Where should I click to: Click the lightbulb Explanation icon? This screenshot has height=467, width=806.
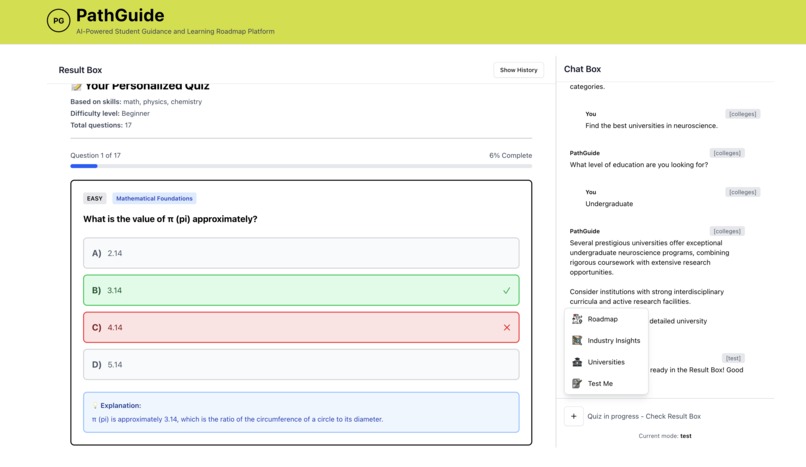click(x=95, y=405)
